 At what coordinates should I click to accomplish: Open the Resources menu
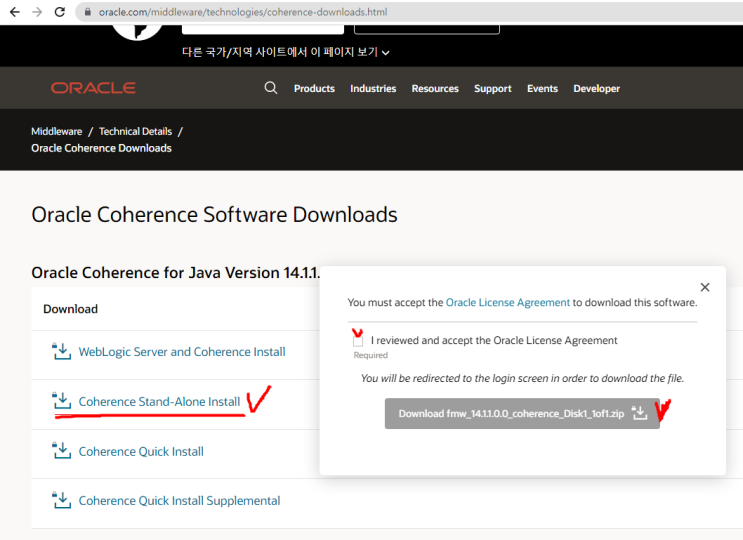pos(435,89)
